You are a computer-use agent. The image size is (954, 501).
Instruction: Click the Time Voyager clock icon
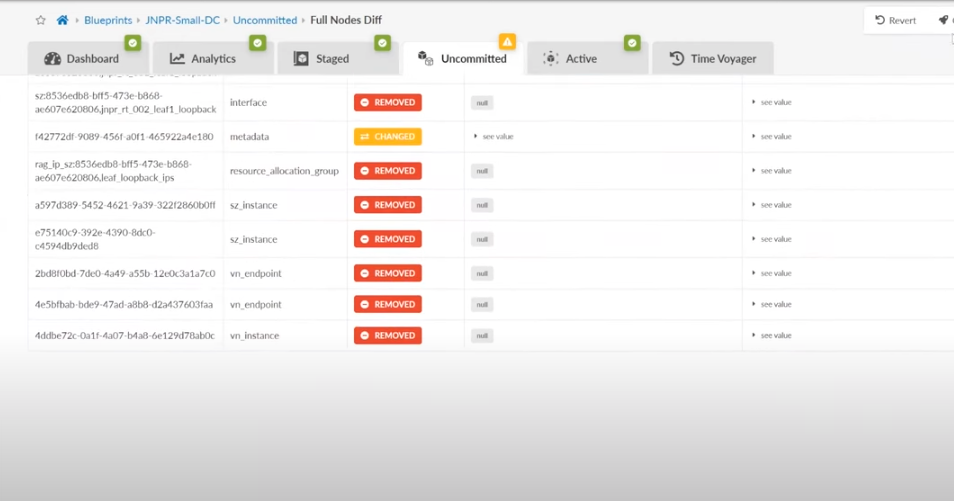[x=677, y=58]
